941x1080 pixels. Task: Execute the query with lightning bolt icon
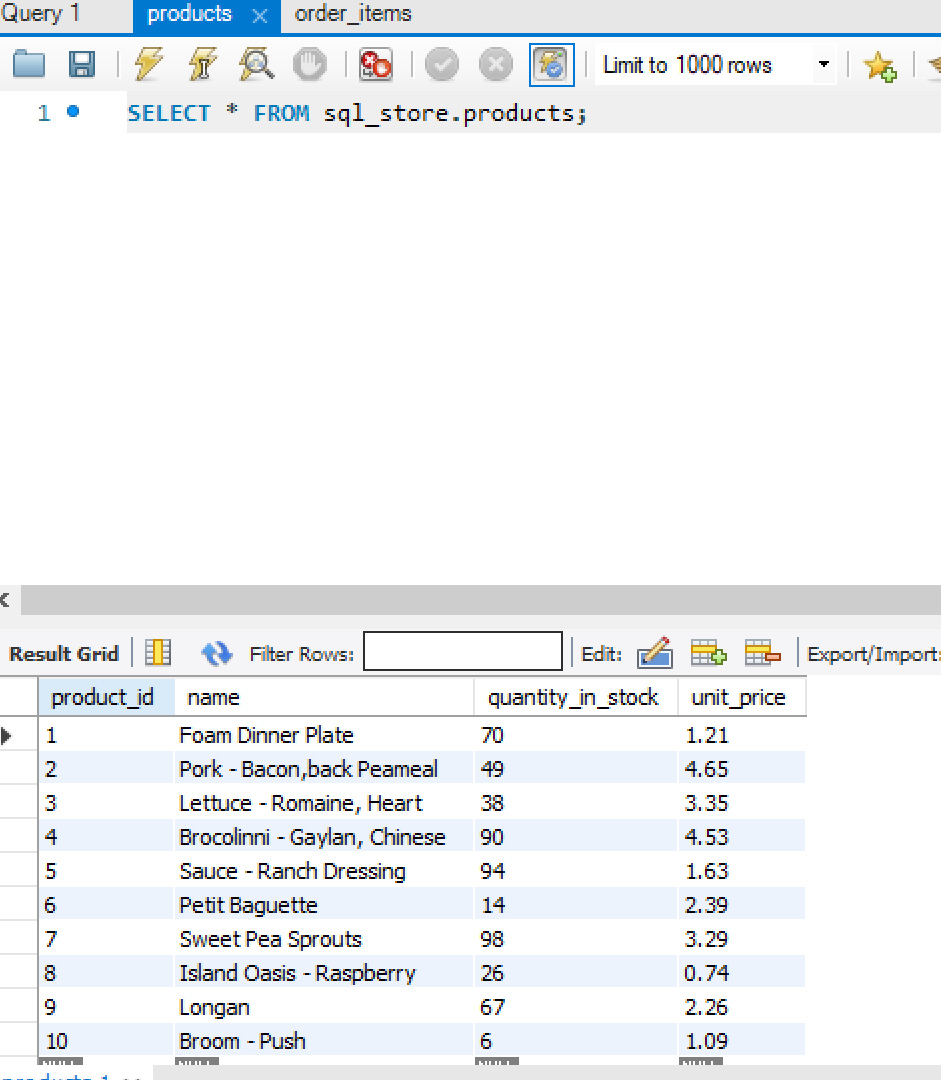(149, 65)
